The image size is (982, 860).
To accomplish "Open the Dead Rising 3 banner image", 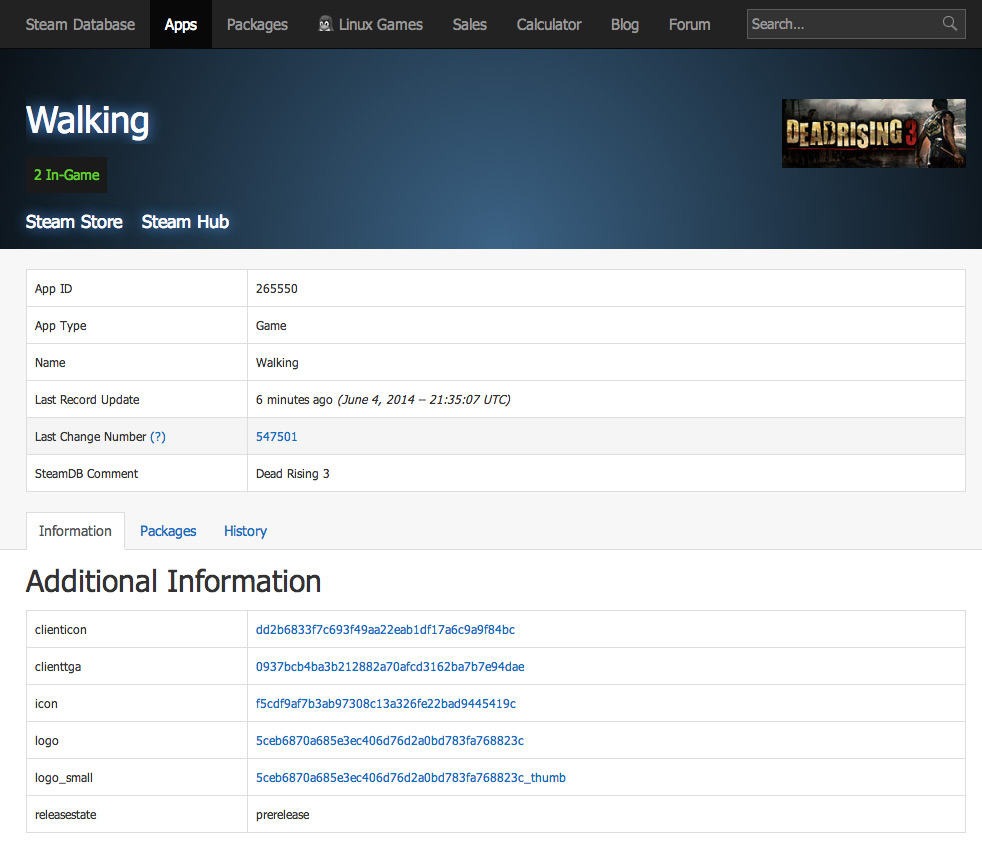I will (x=873, y=133).
